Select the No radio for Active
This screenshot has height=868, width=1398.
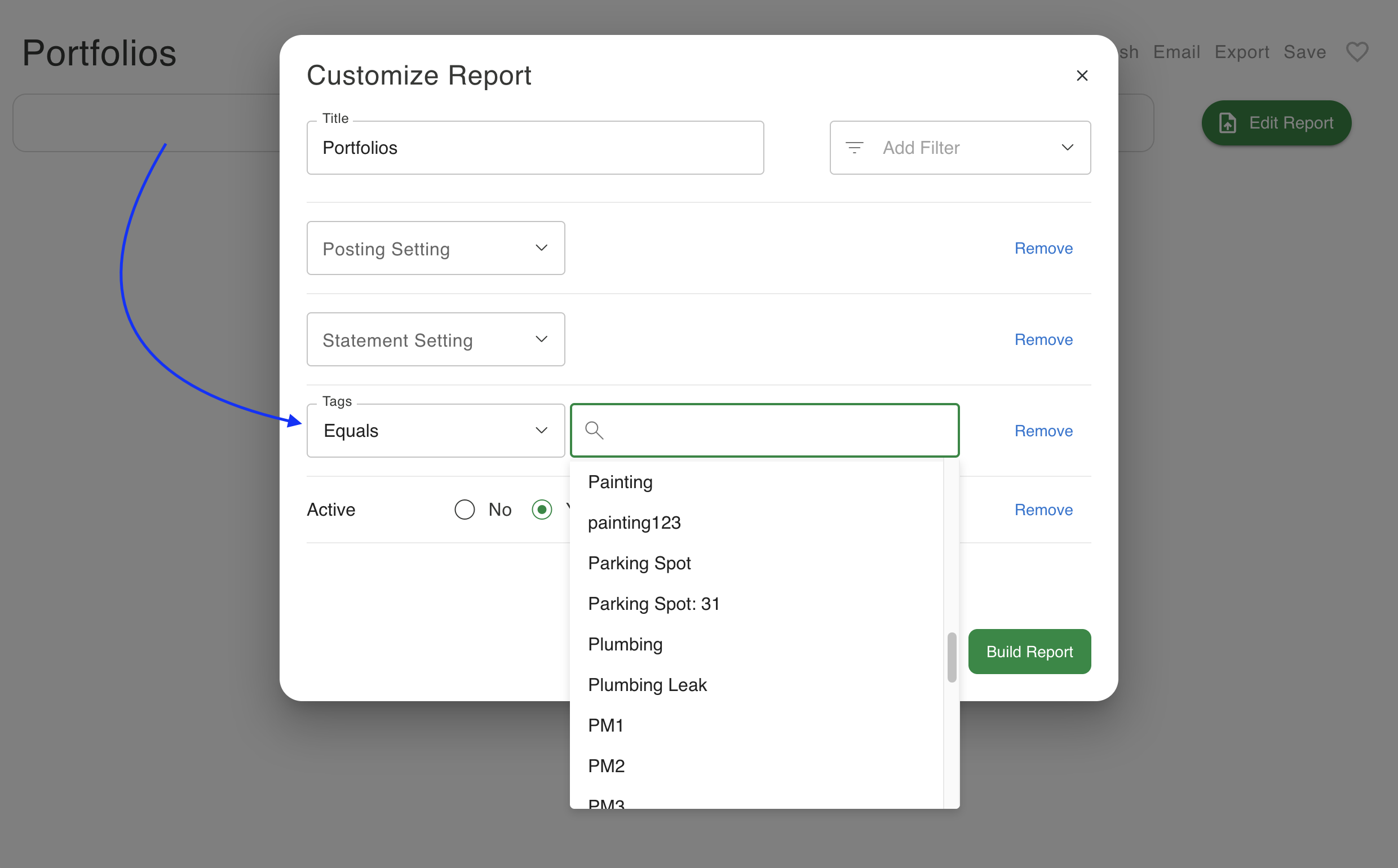coord(464,509)
